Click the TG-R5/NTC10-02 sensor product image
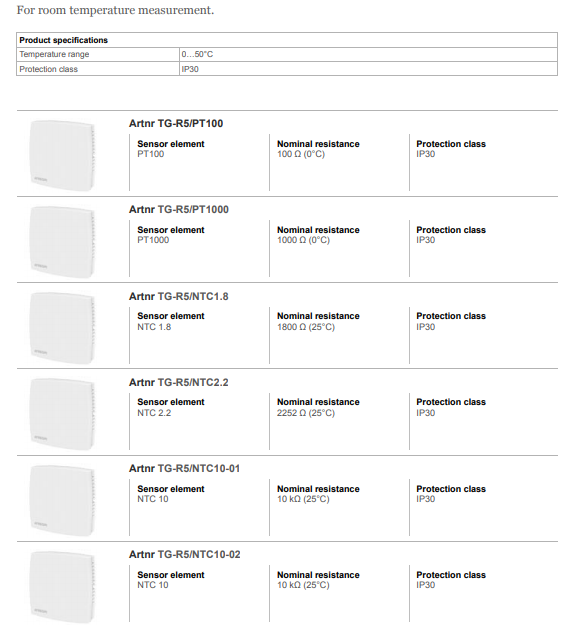Screen dimensions: 566x625 [x=62, y=586]
